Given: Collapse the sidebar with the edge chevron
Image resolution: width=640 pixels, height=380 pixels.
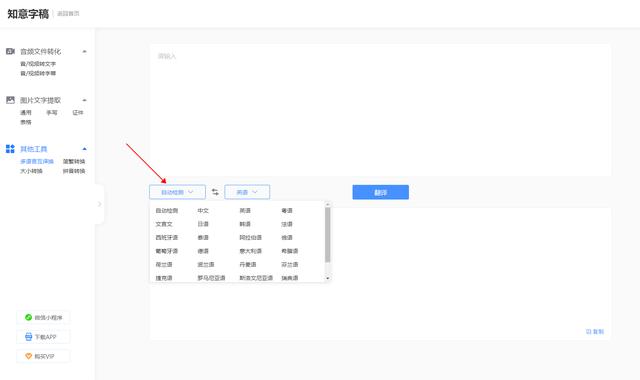Looking at the screenshot, I should coord(100,204).
